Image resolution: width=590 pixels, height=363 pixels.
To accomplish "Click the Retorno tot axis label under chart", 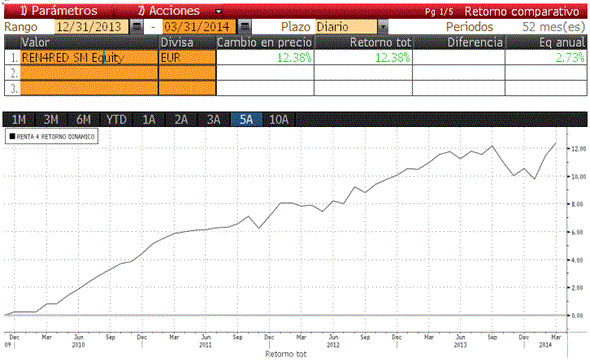I will click(x=286, y=354).
